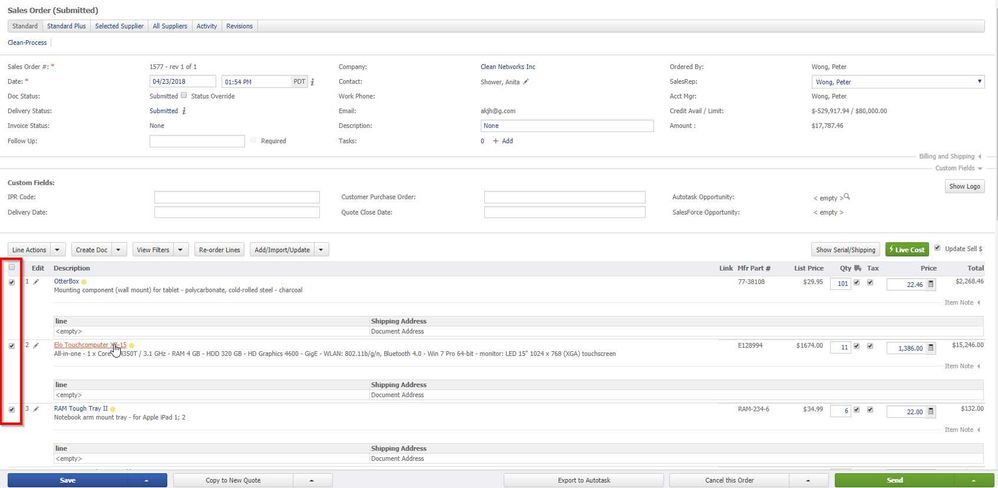Open the price calculator for the Elo Touchcomputer line
The image size is (998, 488).
tap(932, 347)
